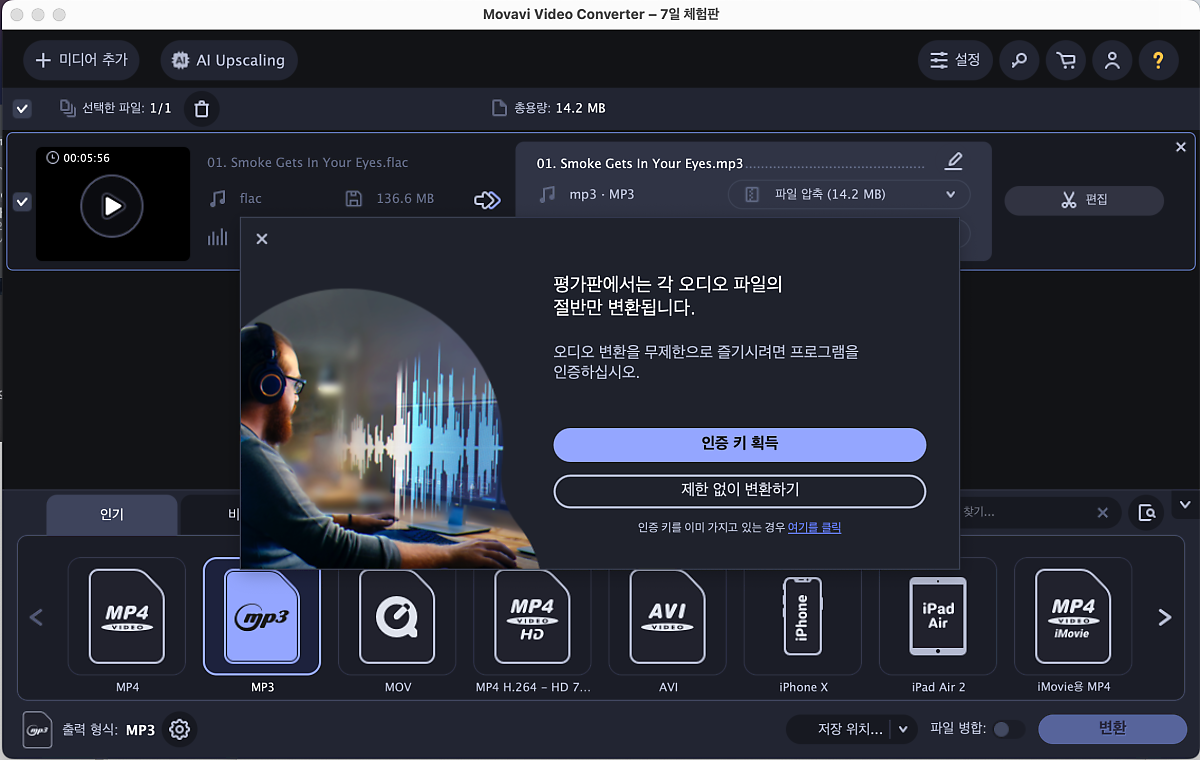Rename output file with pencil icon
Image resolution: width=1200 pixels, height=760 pixels.
tap(954, 161)
